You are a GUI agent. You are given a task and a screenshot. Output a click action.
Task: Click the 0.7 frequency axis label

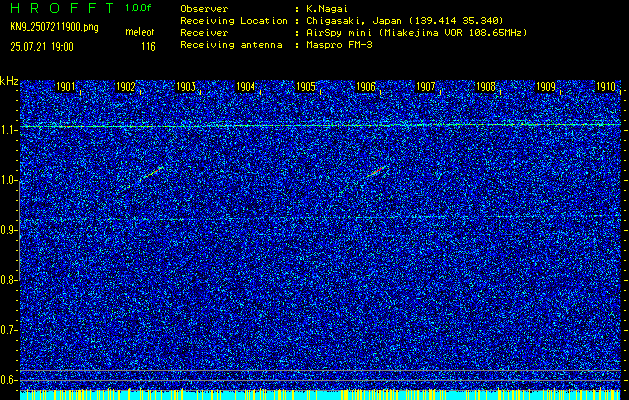tap(8, 330)
